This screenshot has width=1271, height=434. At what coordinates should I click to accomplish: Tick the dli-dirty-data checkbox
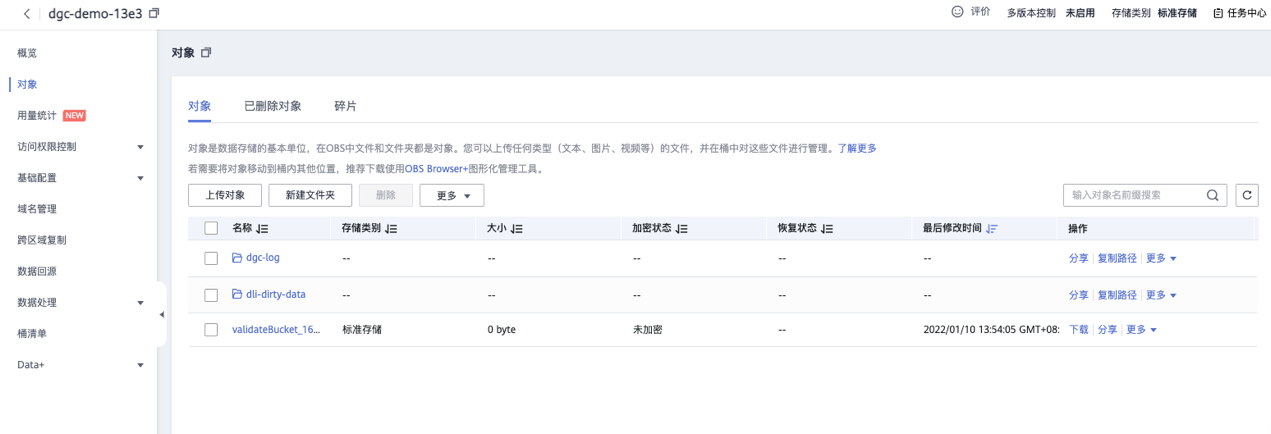[x=211, y=295]
